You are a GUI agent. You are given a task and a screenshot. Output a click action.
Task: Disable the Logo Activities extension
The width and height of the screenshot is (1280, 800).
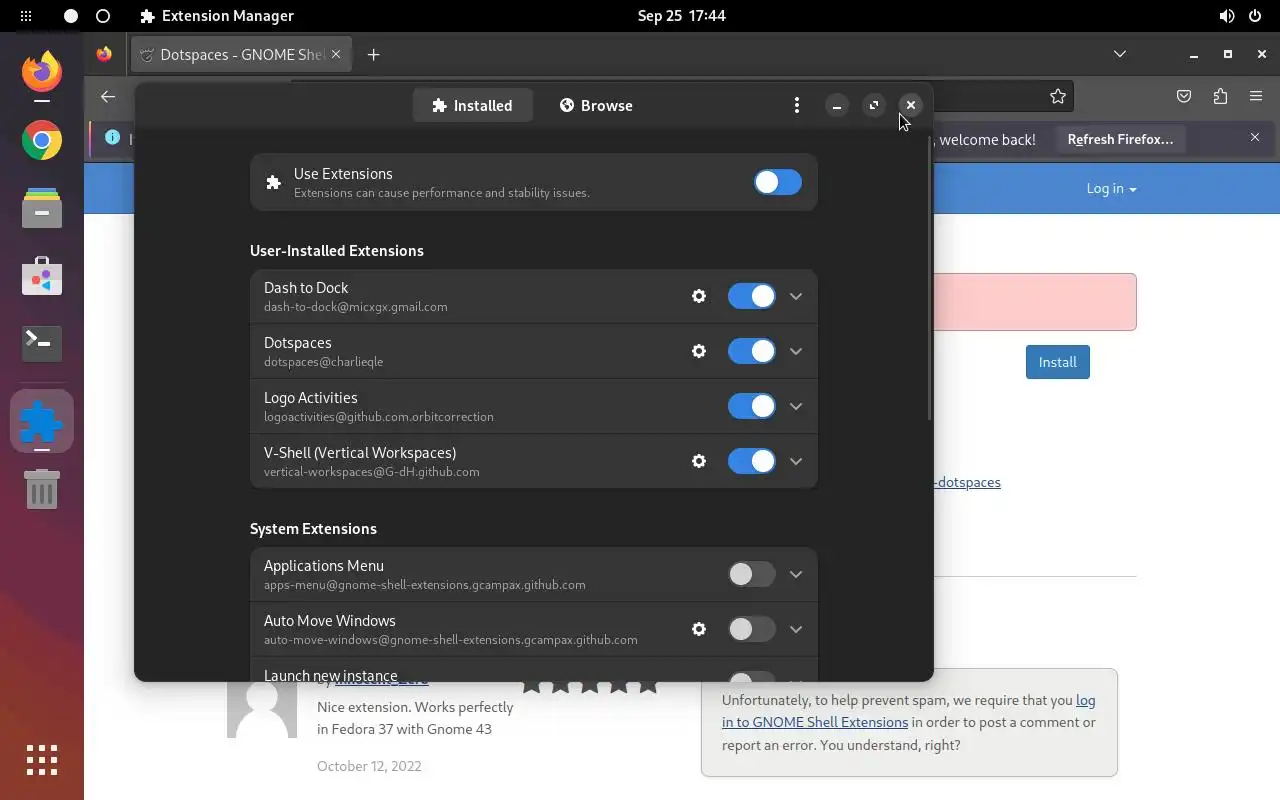751,406
